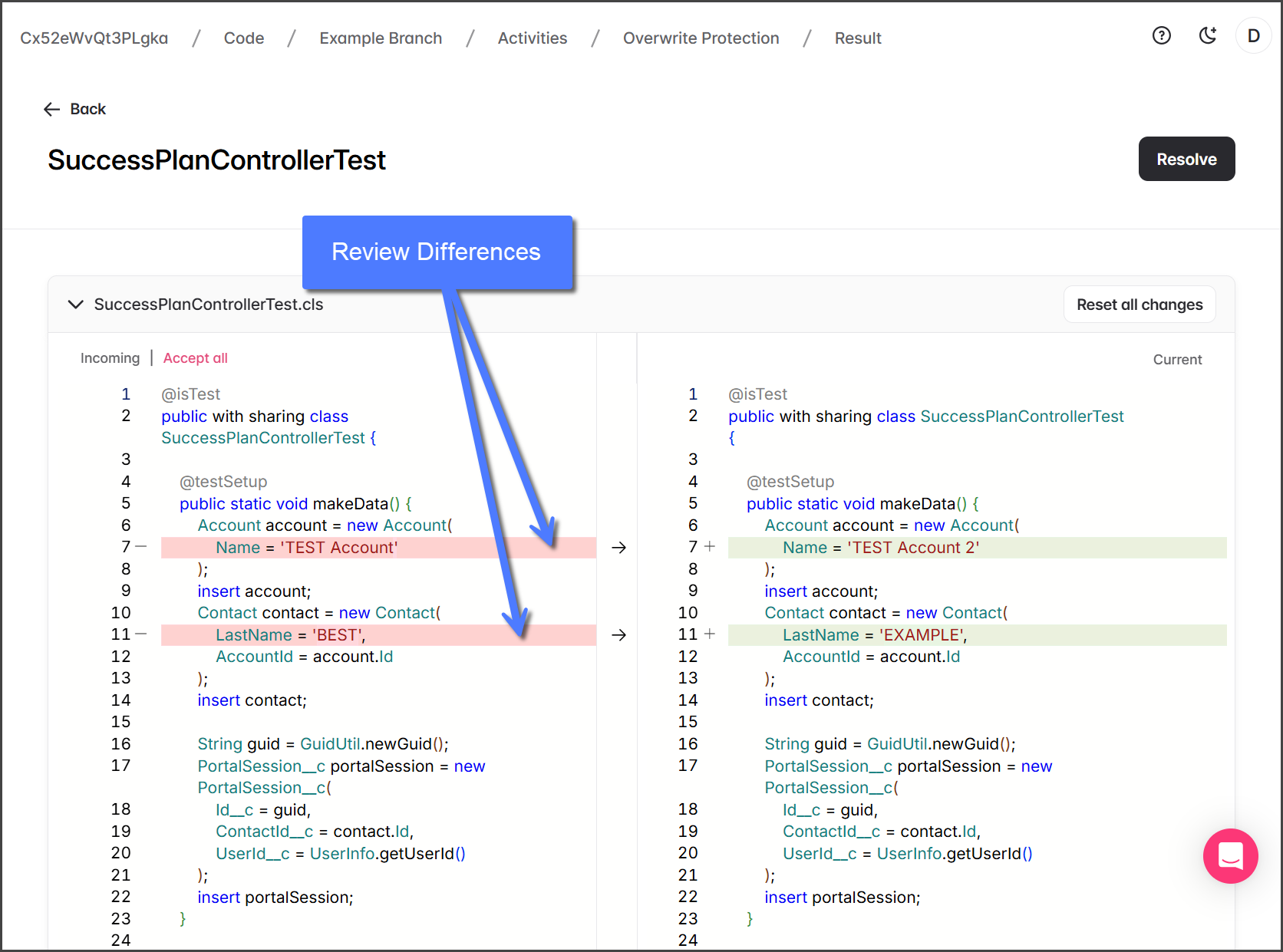The width and height of the screenshot is (1283, 952).
Task: Go to Example Branch breadcrumb
Action: tap(381, 38)
